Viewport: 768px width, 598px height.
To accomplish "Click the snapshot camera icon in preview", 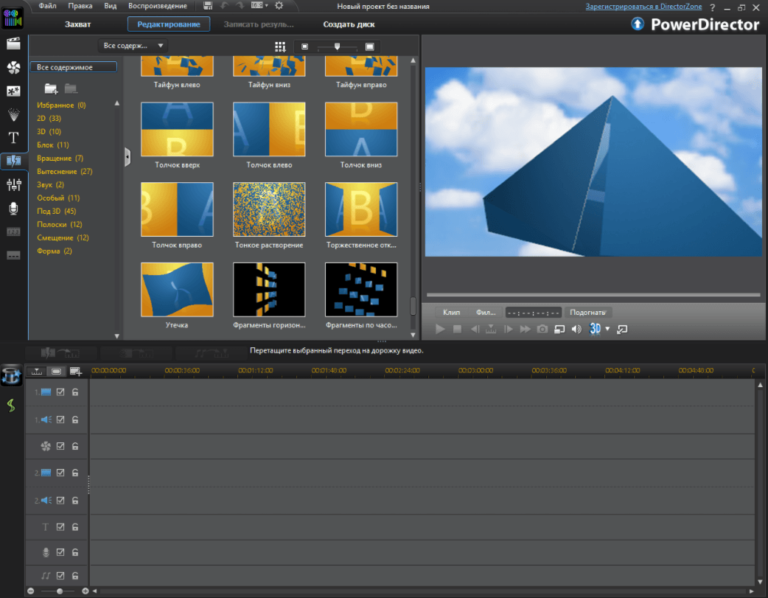I will click(x=542, y=329).
